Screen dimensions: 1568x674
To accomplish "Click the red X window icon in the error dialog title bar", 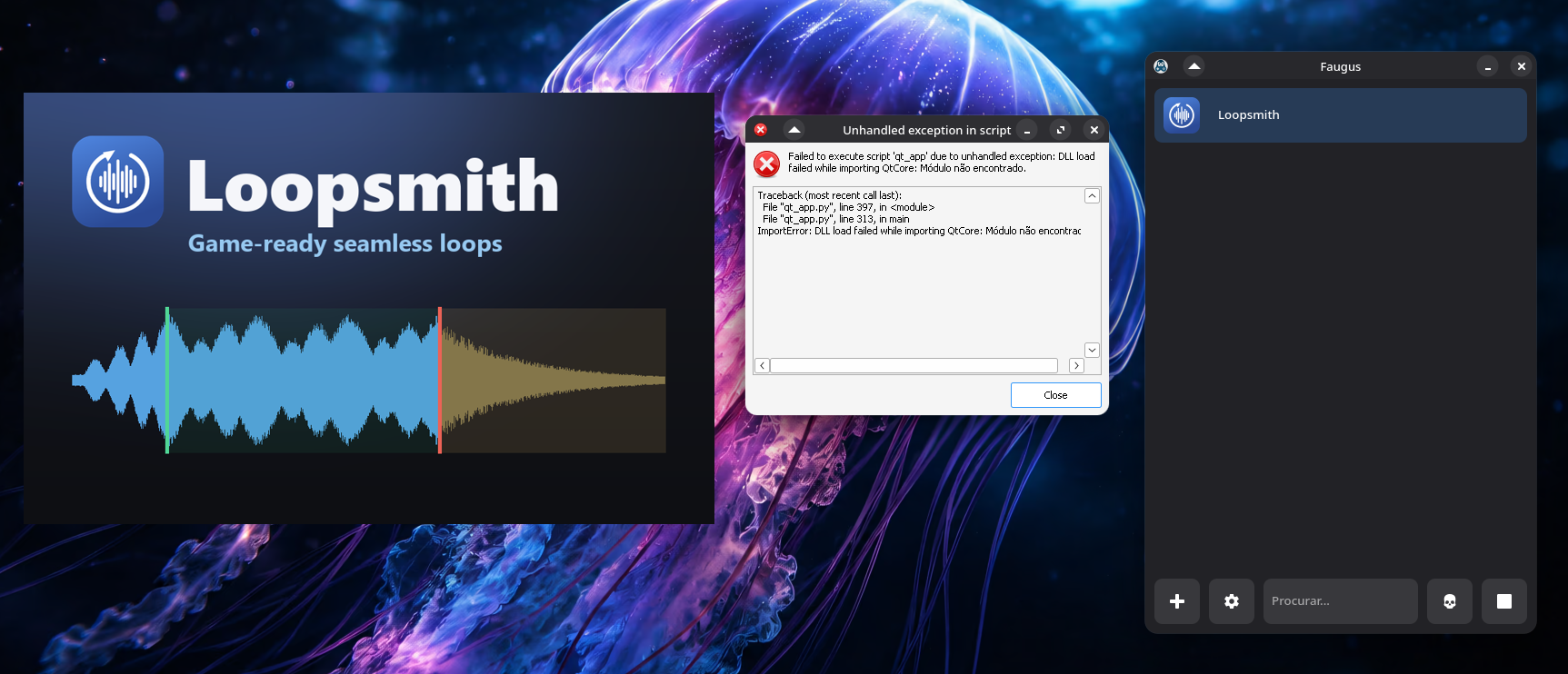I will tap(761, 130).
